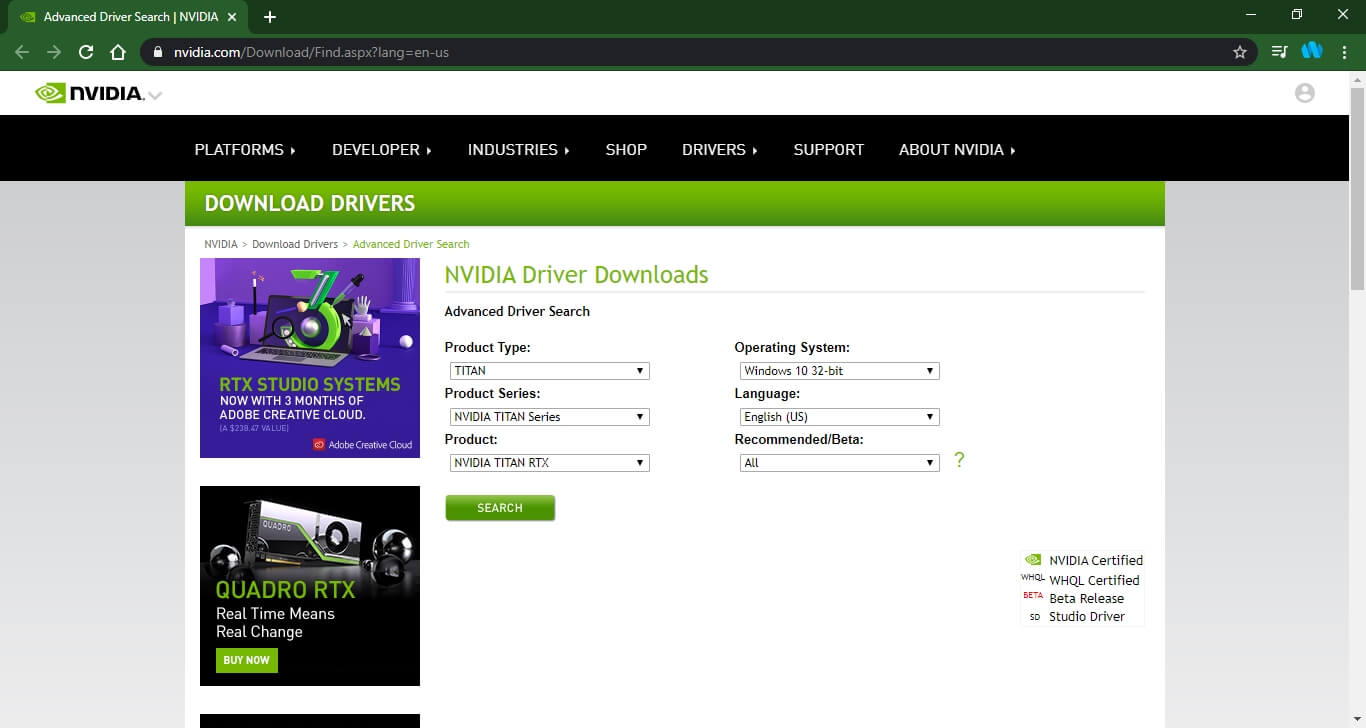Open DEVELOPER menu
1366x728 pixels.
382,150
